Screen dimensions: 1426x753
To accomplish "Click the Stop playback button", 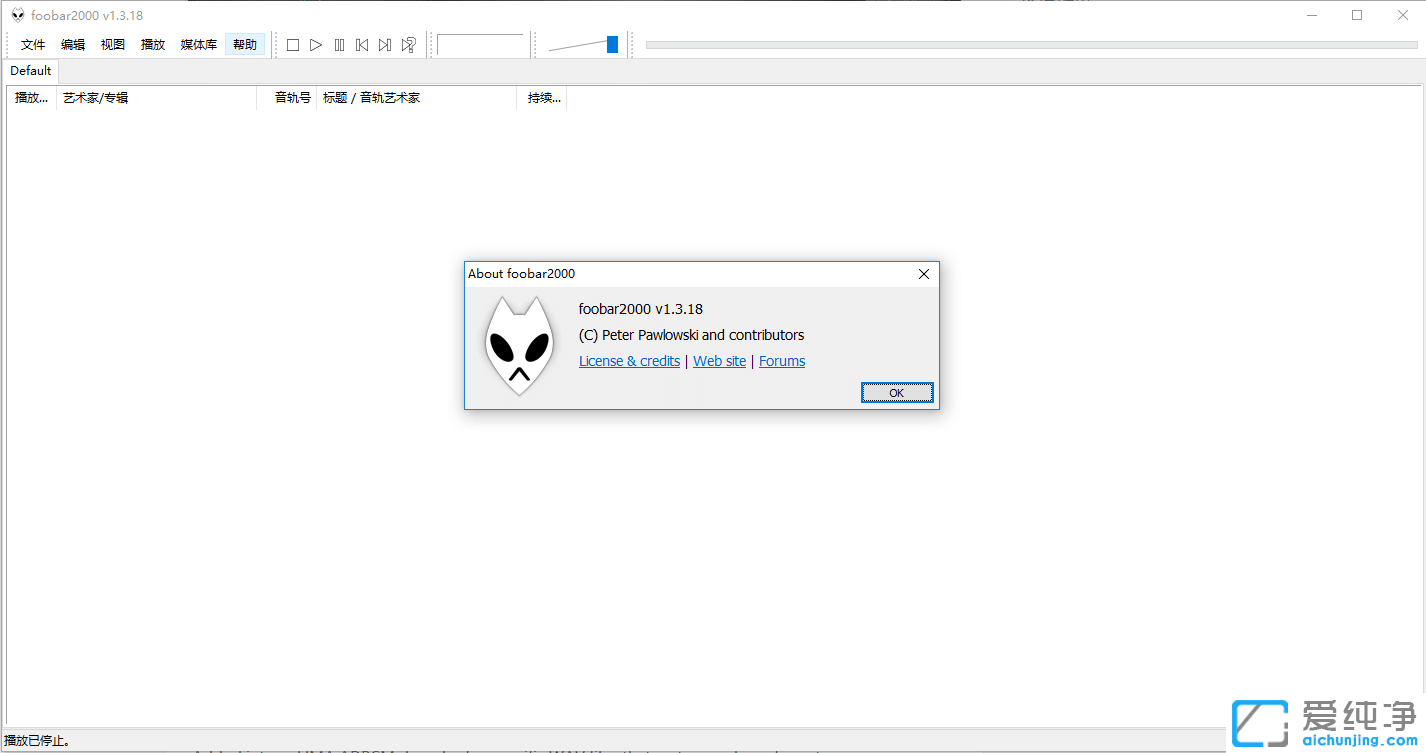I will click(x=293, y=45).
